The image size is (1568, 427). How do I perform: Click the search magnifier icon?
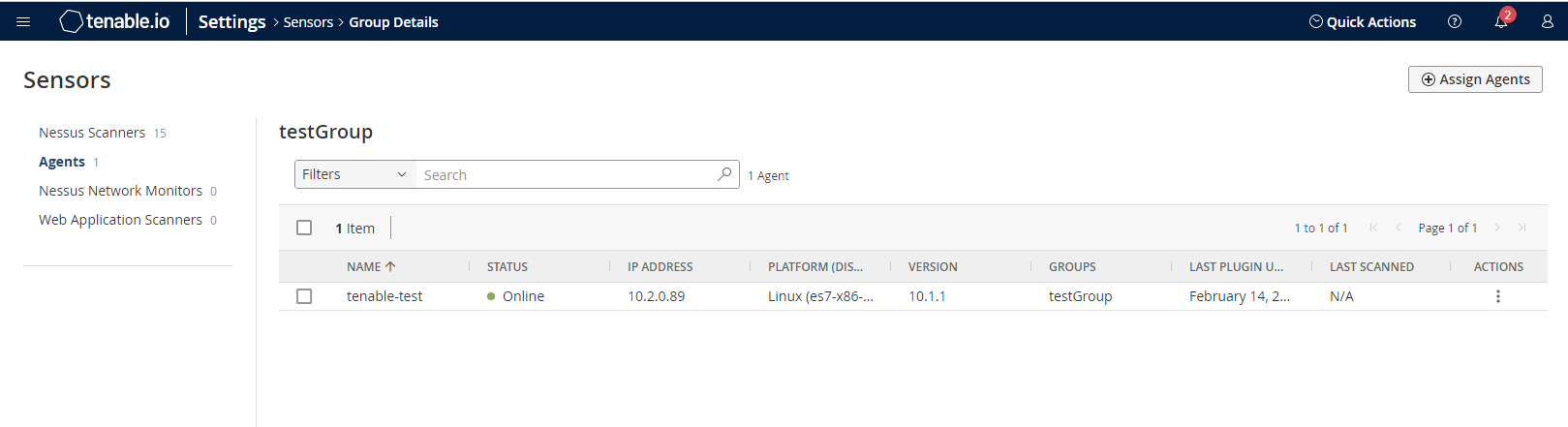[x=724, y=174]
